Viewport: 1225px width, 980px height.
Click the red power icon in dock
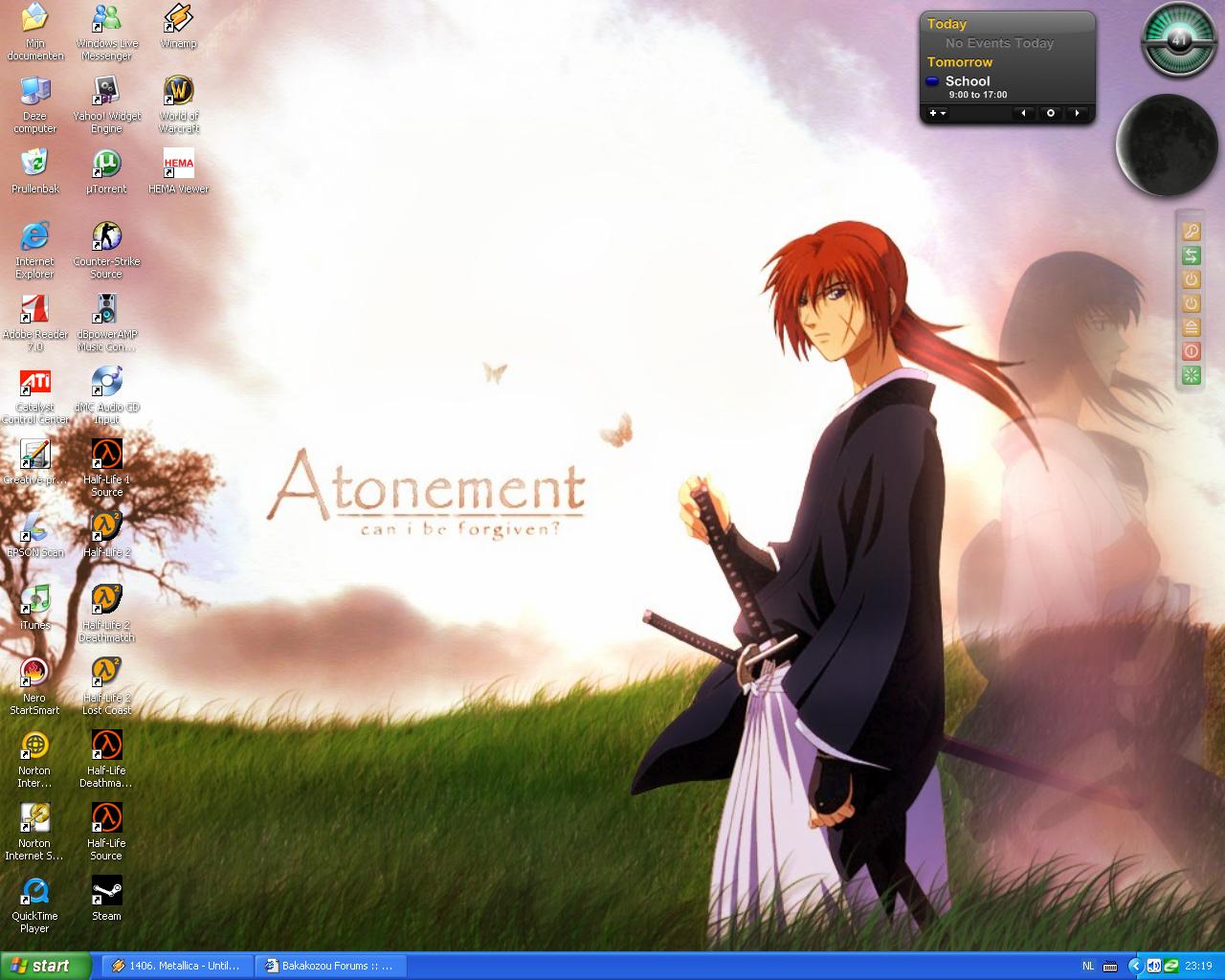pos(1191,351)
